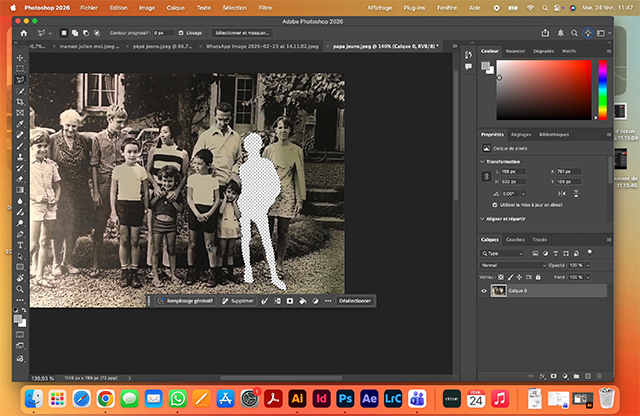This screenshot has height=416, width=640.
Task: Toggle lock position icon
Action: click(x=519, y=277)
